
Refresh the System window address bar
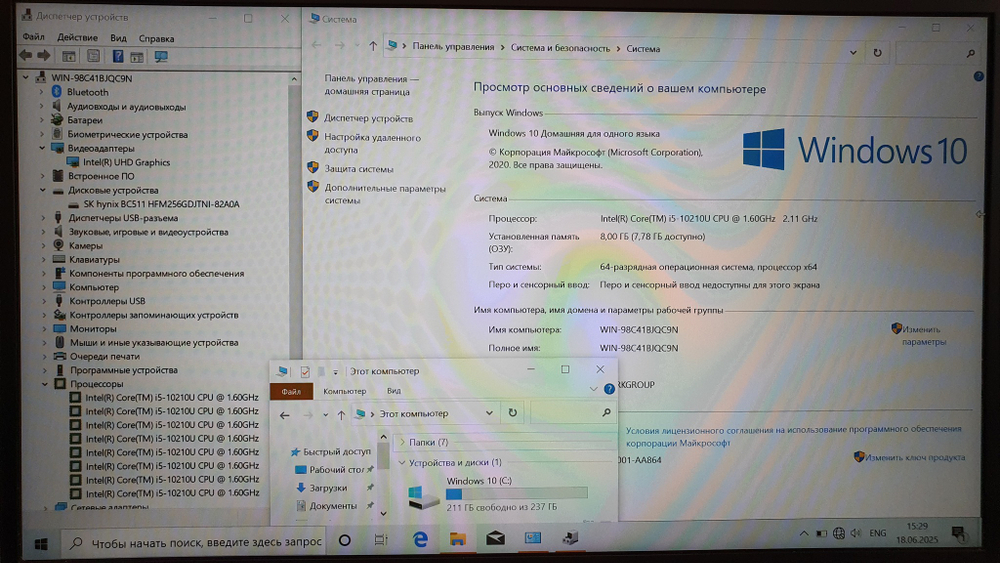pos(878,52)
